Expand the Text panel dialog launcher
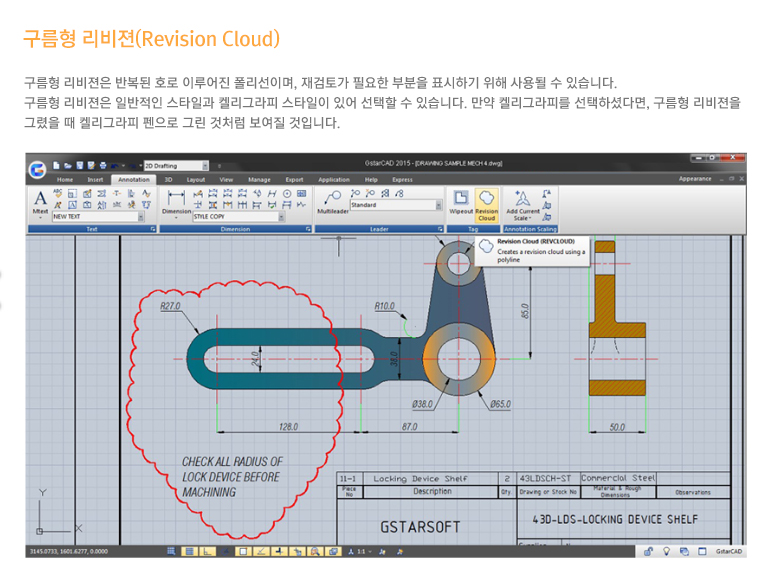Screen dimensions: 760x580 (x=153, y=229)
